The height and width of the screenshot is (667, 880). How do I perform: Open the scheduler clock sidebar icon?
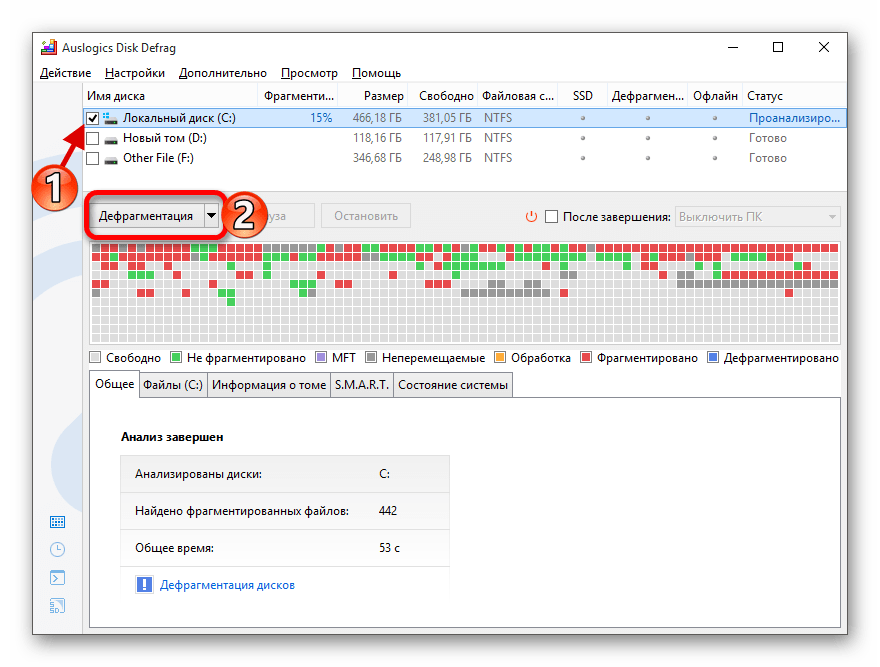click(57, 549)
